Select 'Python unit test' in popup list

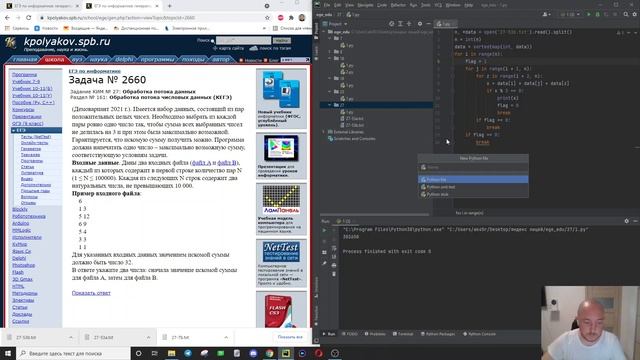[x=473, y=187]
